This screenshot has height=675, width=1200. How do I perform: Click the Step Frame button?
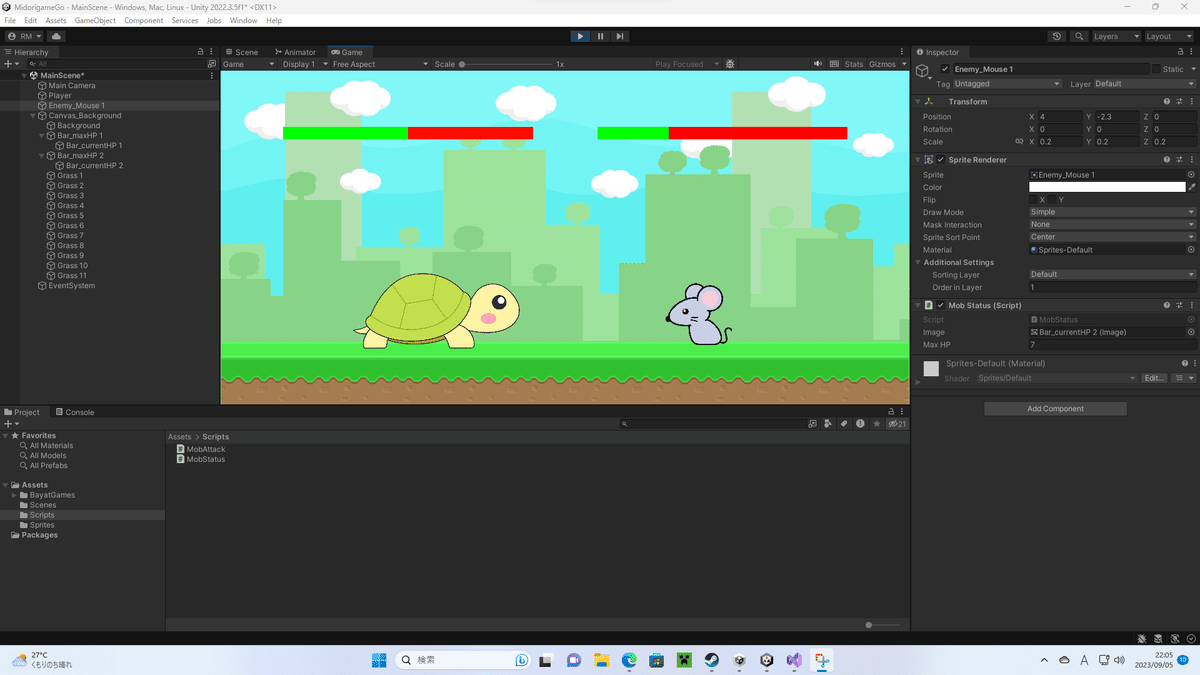pos(619,35)
